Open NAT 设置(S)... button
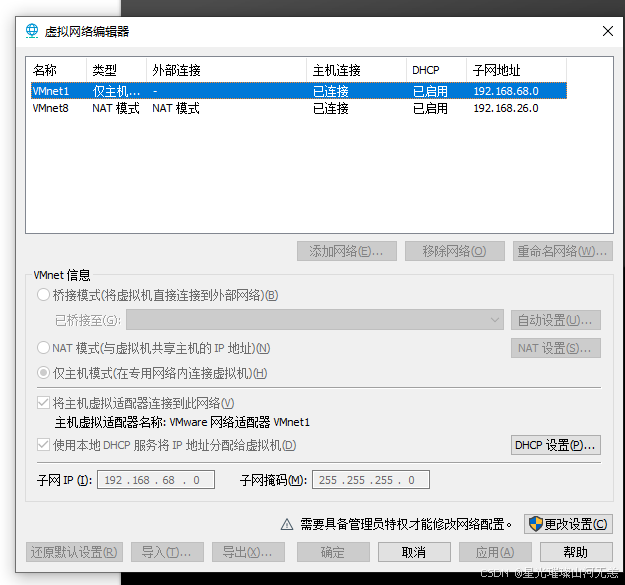Image resolution: width=625 pixels, height=585 pixels. click(556, 348)
